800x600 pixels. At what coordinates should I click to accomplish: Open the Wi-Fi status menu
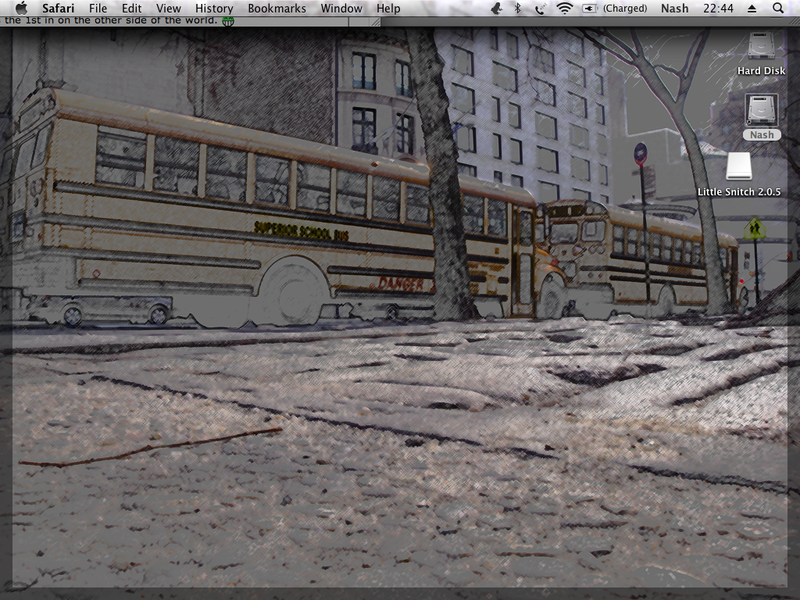(x=564, y=8)
